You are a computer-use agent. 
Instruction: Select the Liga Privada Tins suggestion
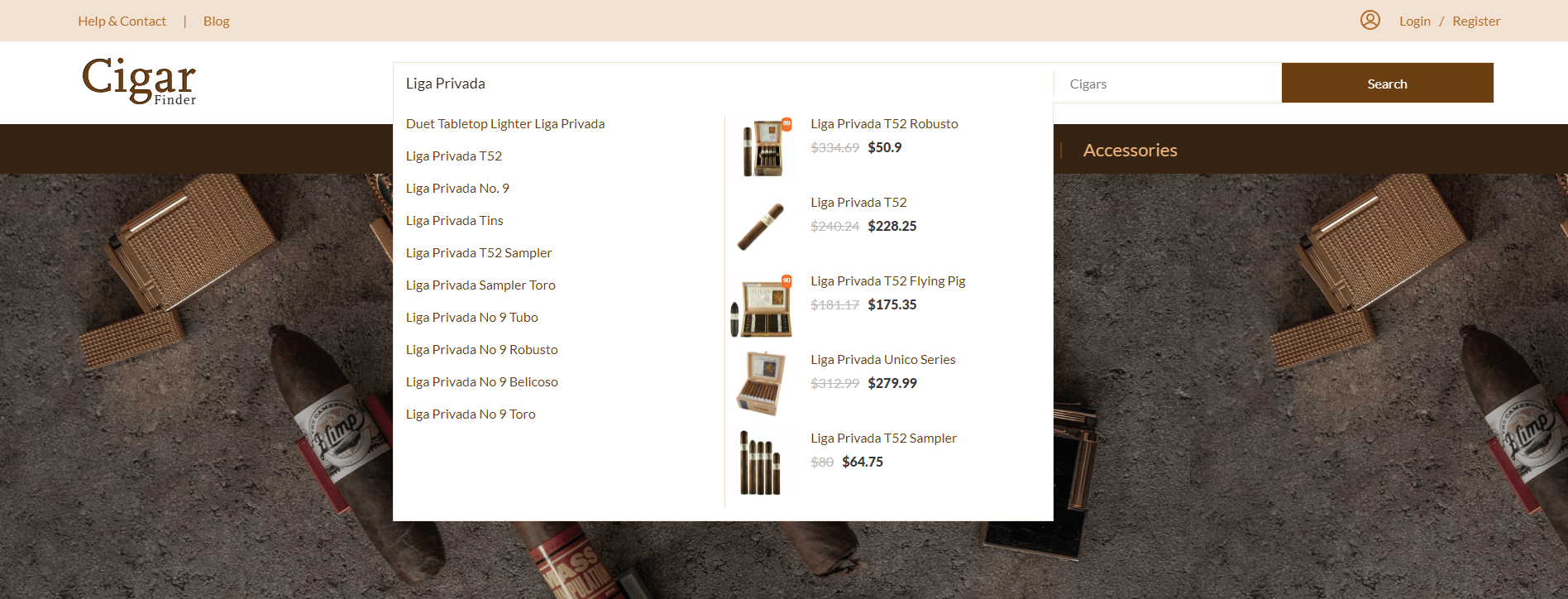point(454,221)
